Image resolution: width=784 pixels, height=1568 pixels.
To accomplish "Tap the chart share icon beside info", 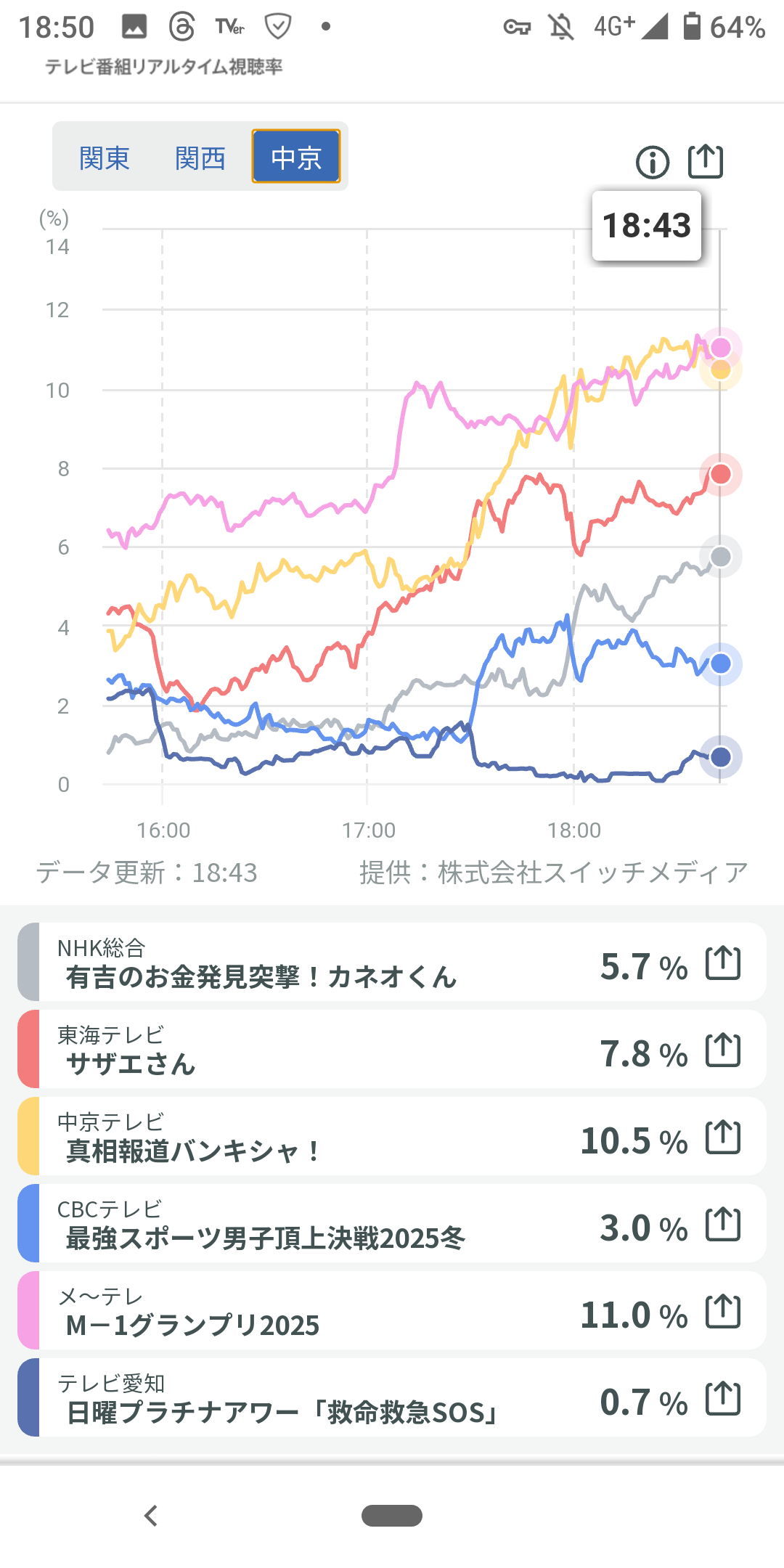I will pyautogui.click(x=706, y=161).
